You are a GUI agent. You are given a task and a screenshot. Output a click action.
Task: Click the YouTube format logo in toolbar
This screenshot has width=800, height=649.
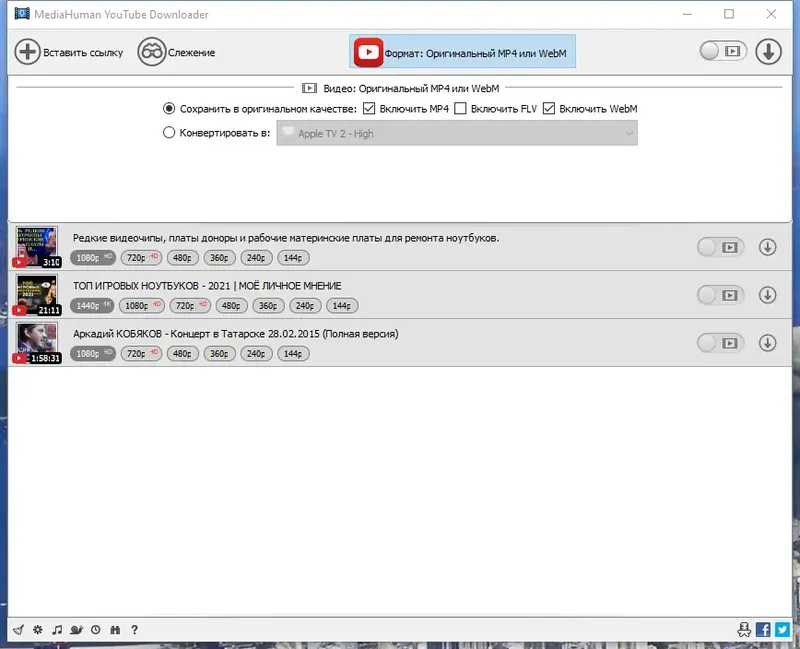368,52
